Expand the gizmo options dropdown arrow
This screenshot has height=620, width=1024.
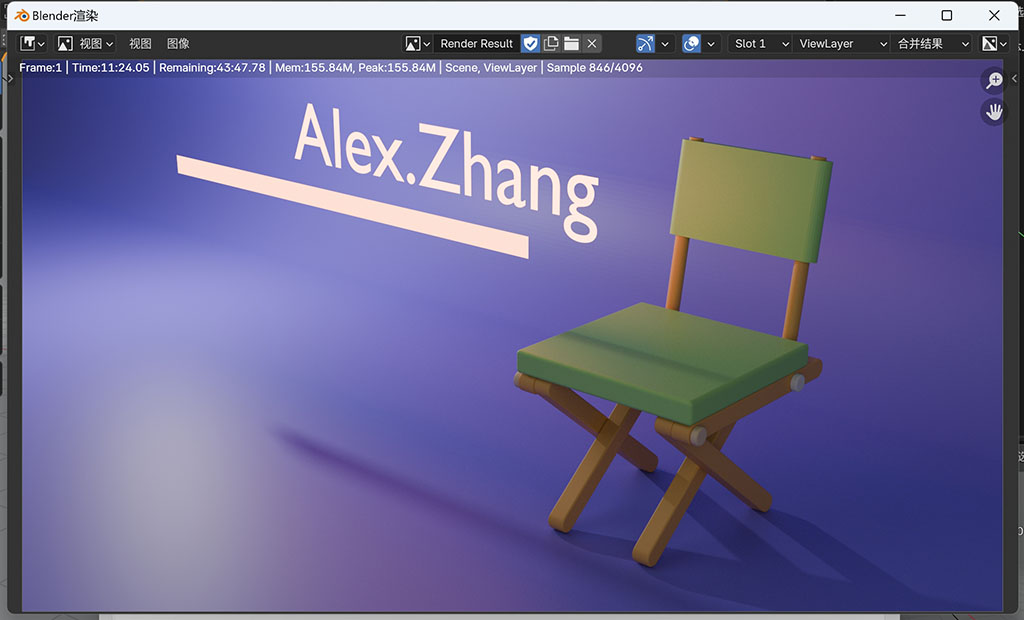(x=665, y=44)
